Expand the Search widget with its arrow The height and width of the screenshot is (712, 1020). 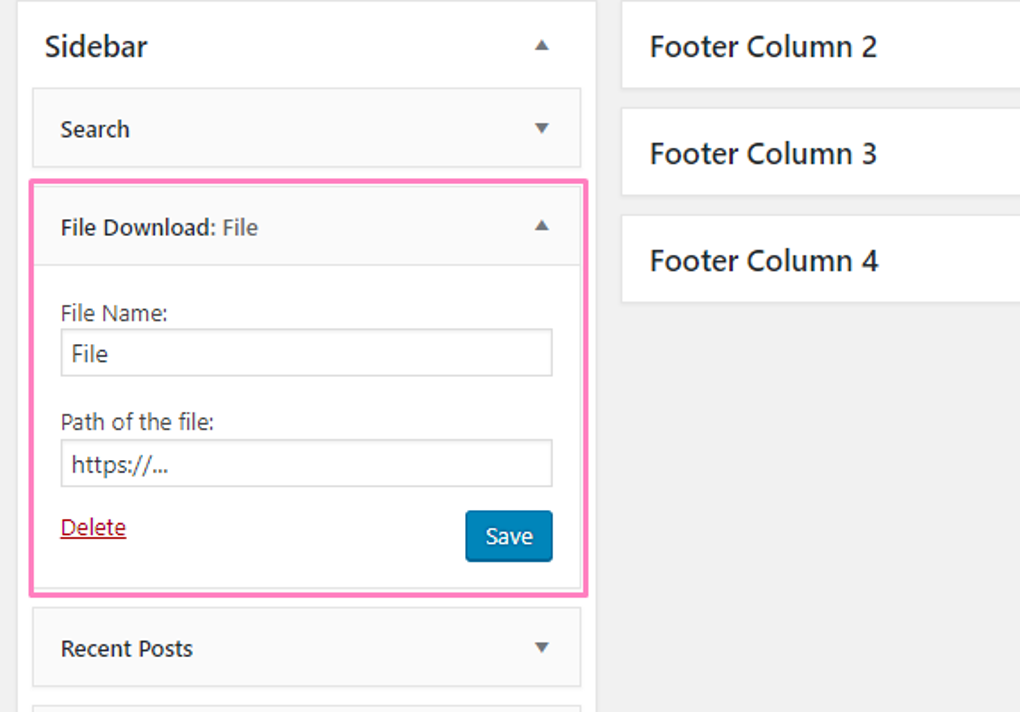(x=541, y=129)
